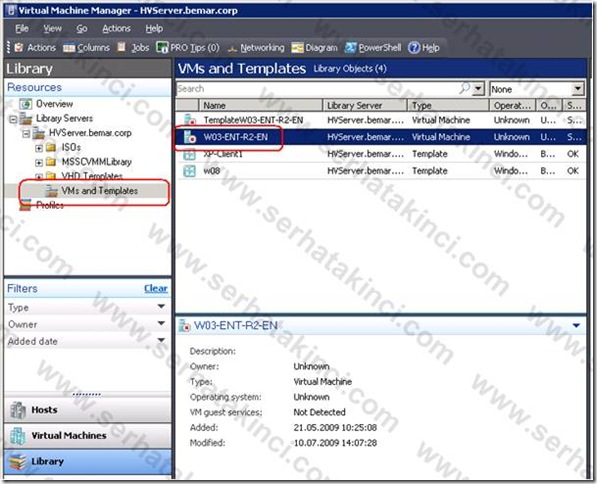The height and width of the screenshot is (484, 597).
Task: Open Networking view in toolbar
Action: pos(256,48)
